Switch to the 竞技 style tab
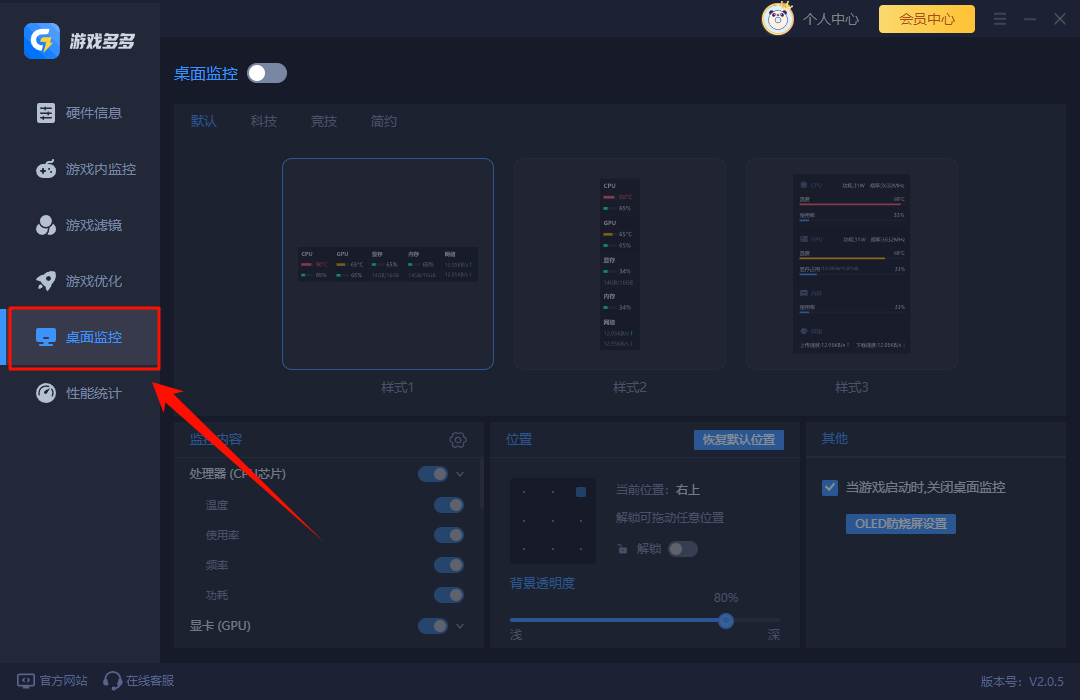This screenshot has width=1080, height=700. tap(324, 121)
